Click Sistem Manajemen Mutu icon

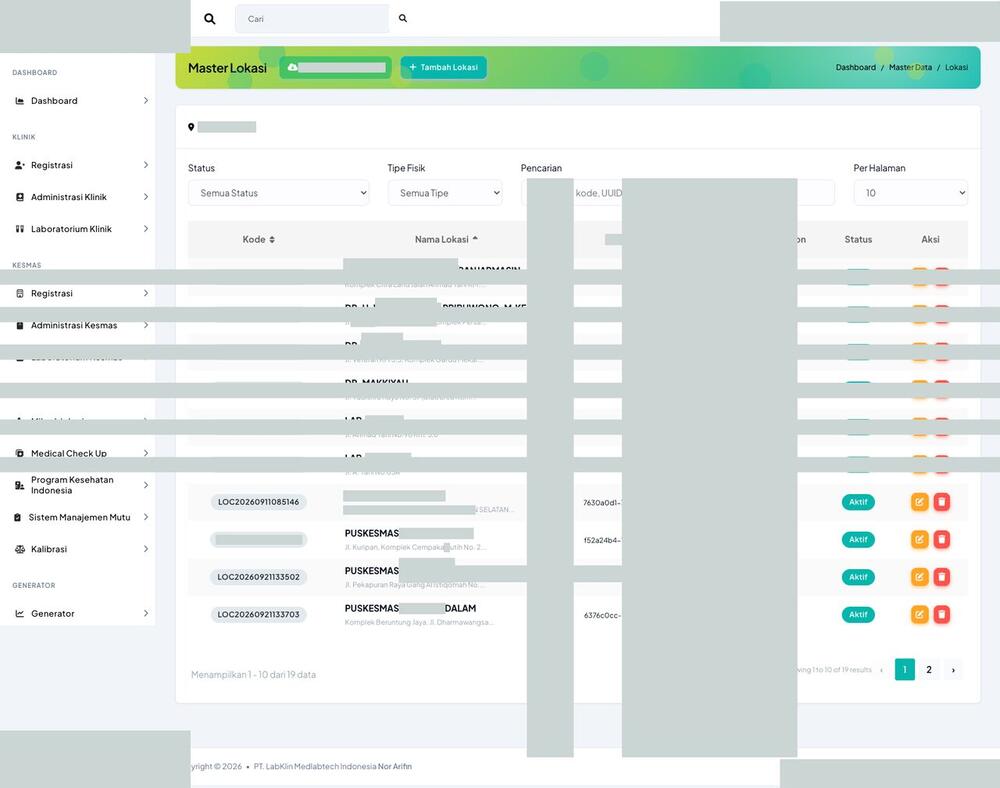[17, 518]
